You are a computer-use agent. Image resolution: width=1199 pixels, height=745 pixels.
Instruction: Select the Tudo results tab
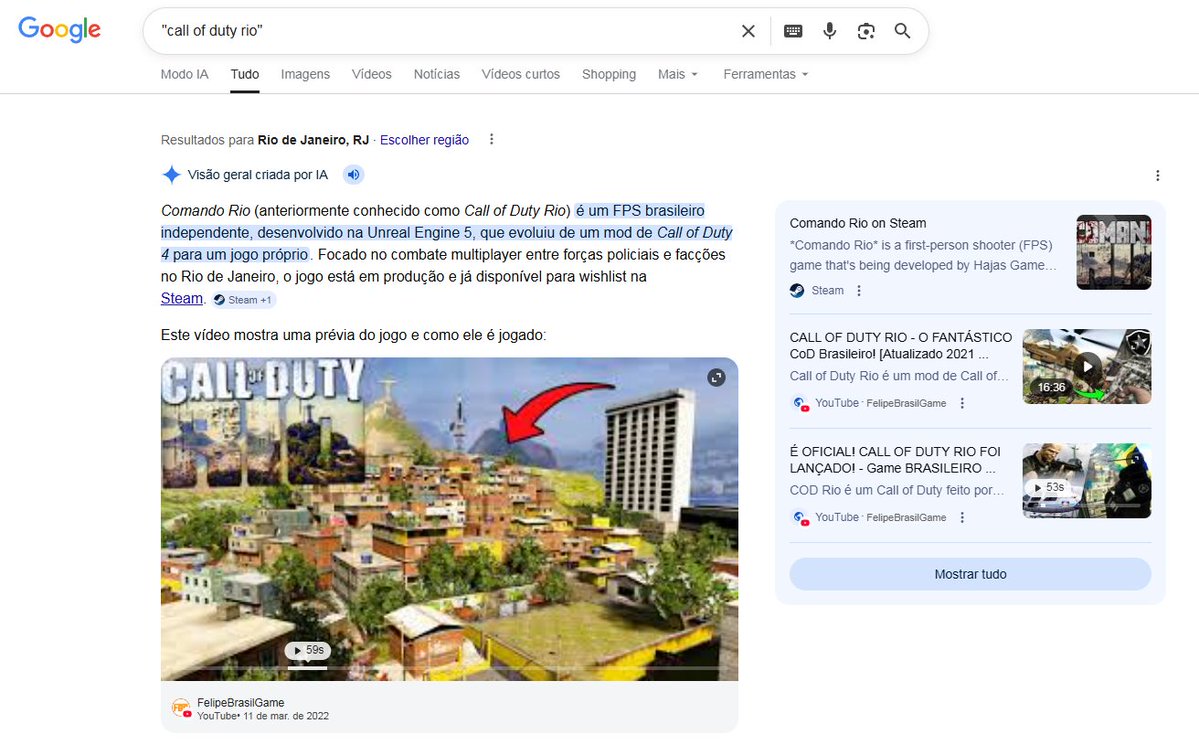[x=245, y=74]
